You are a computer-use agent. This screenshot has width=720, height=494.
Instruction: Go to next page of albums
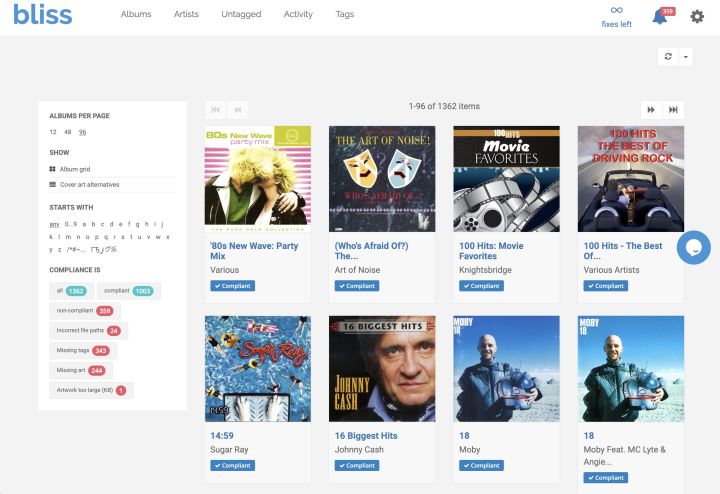click(x=651, y=110)
